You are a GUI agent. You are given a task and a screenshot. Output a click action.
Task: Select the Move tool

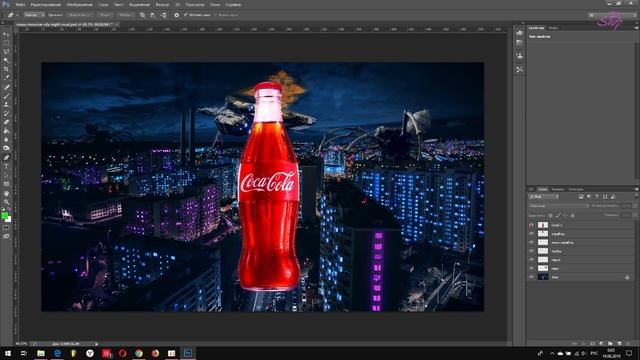[6, 34]
